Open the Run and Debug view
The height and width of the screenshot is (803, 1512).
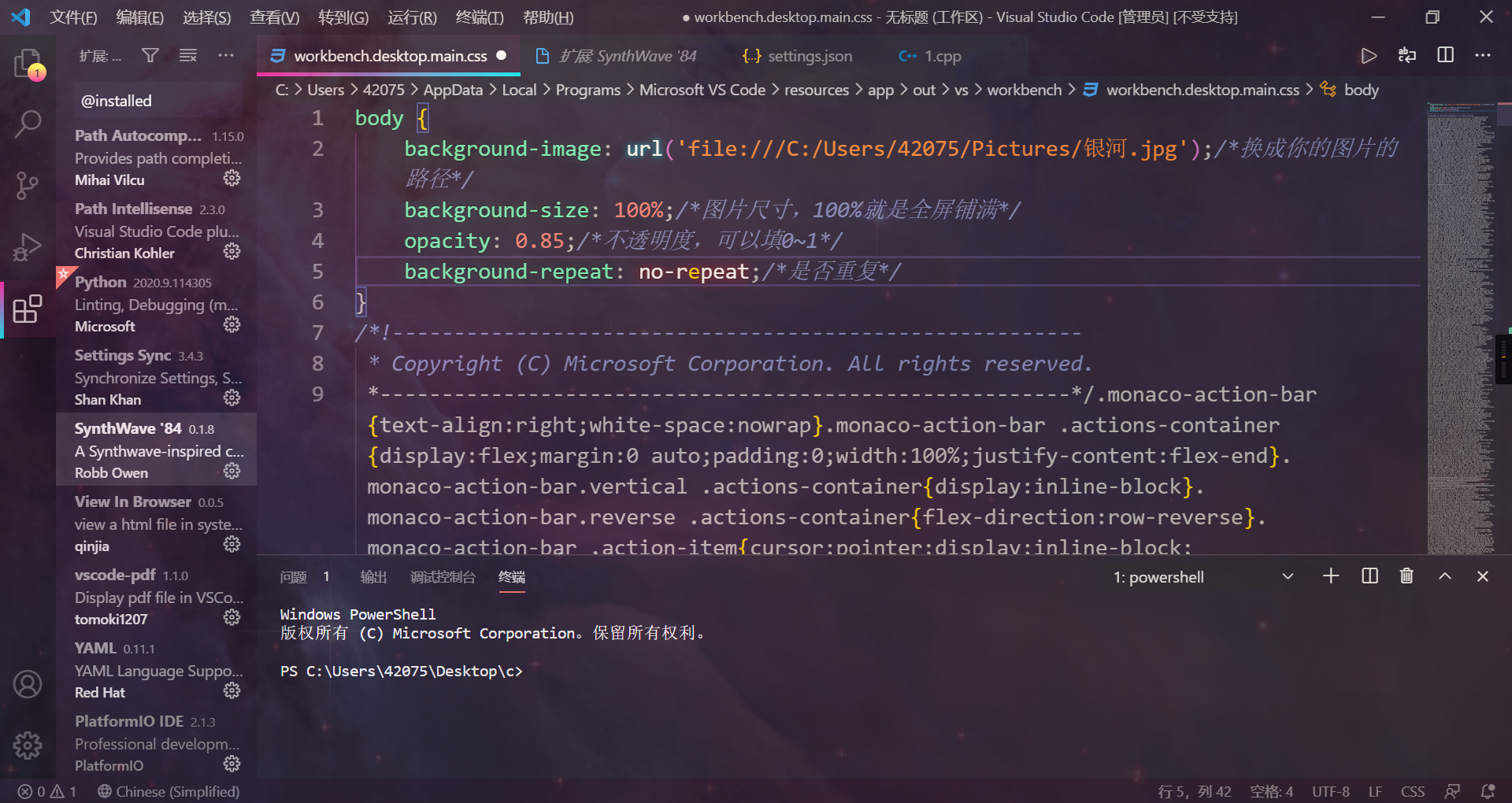(x=28, y=246)
